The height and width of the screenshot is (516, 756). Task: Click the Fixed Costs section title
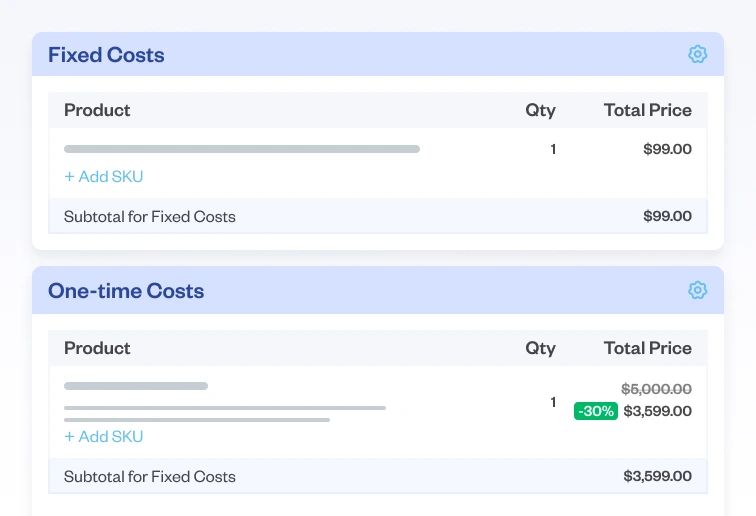click(x=106, y=55)
